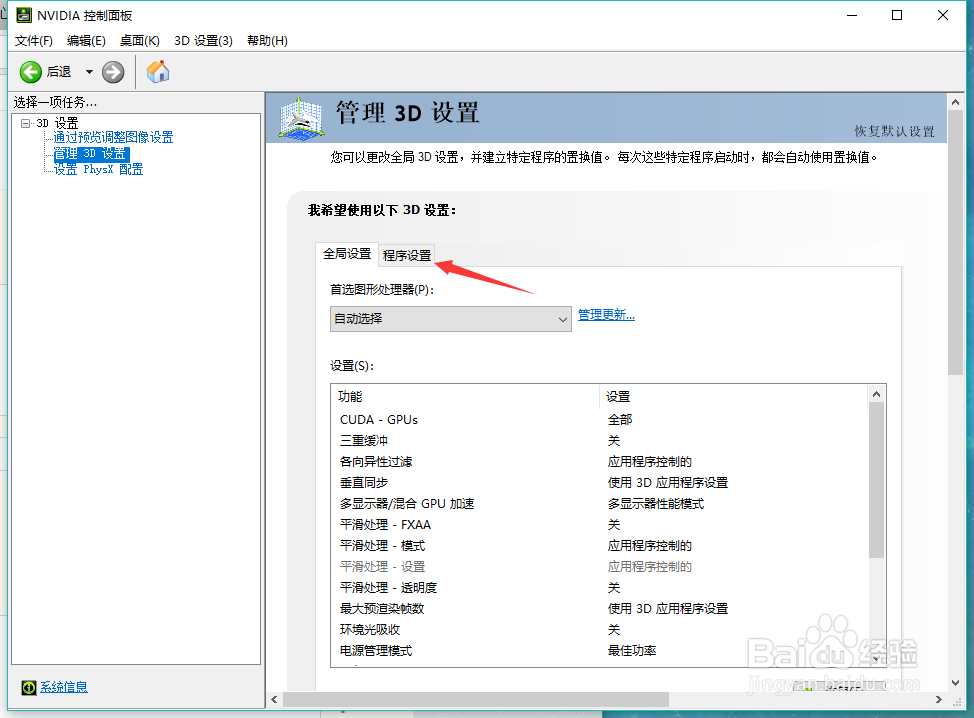This screenshot has width=974, height=718.
Task: Select 设置 PhysX 配置 in tree
Action: pos(98,169)
